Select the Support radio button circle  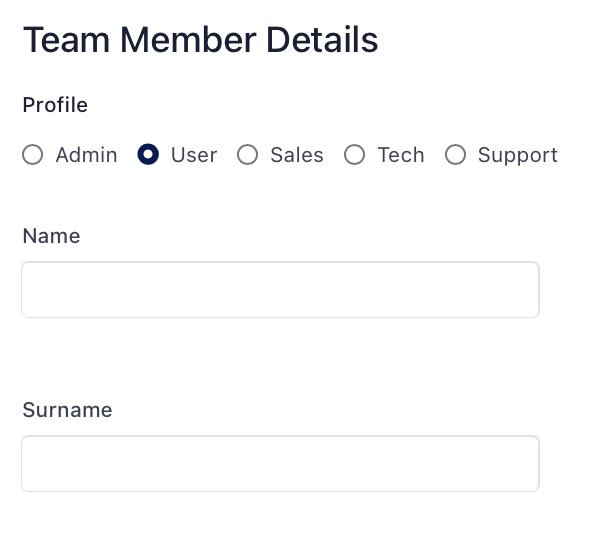point(455,155)
